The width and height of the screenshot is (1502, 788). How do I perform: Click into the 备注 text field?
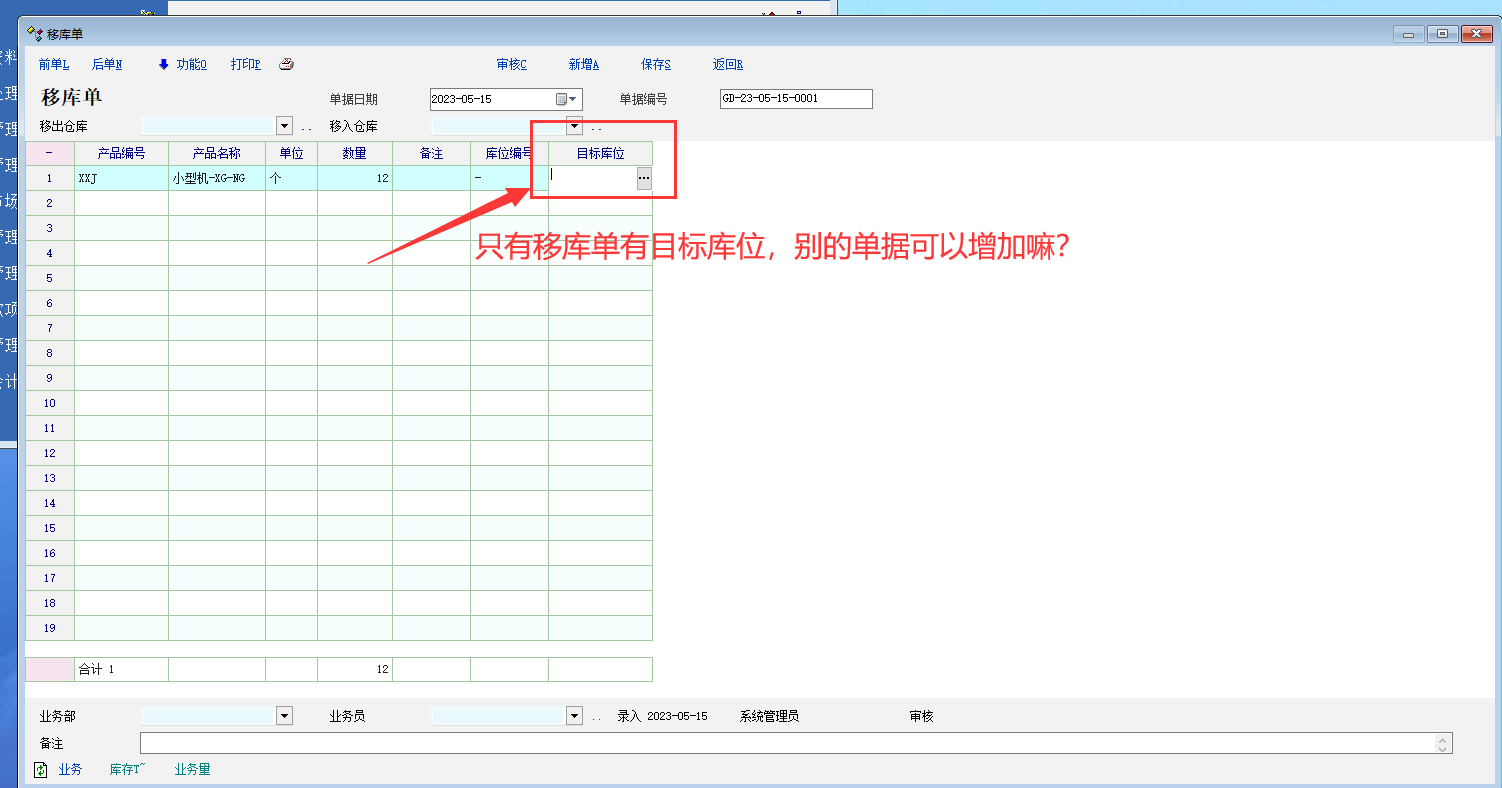coord(788,743)
